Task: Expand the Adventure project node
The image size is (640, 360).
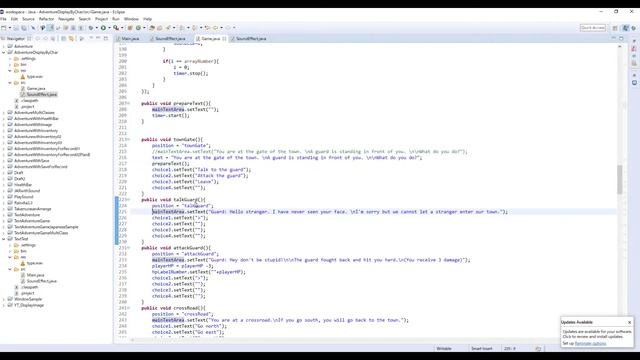Action: tap(4, 46)
